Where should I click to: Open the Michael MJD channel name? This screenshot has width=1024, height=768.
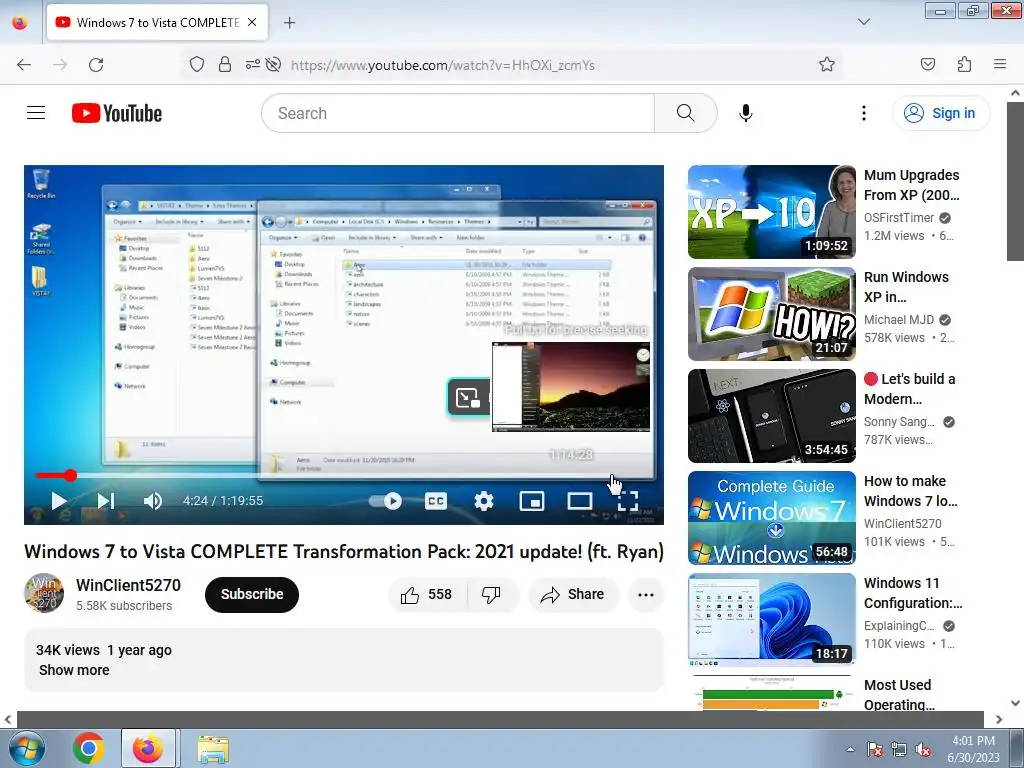click(x=899, y=319)
